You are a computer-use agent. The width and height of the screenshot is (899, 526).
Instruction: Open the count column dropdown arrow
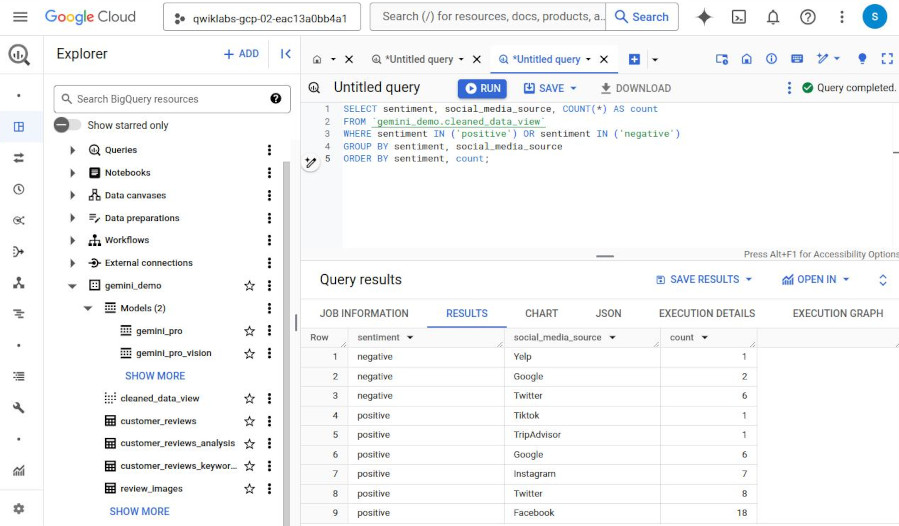[705, 337]
